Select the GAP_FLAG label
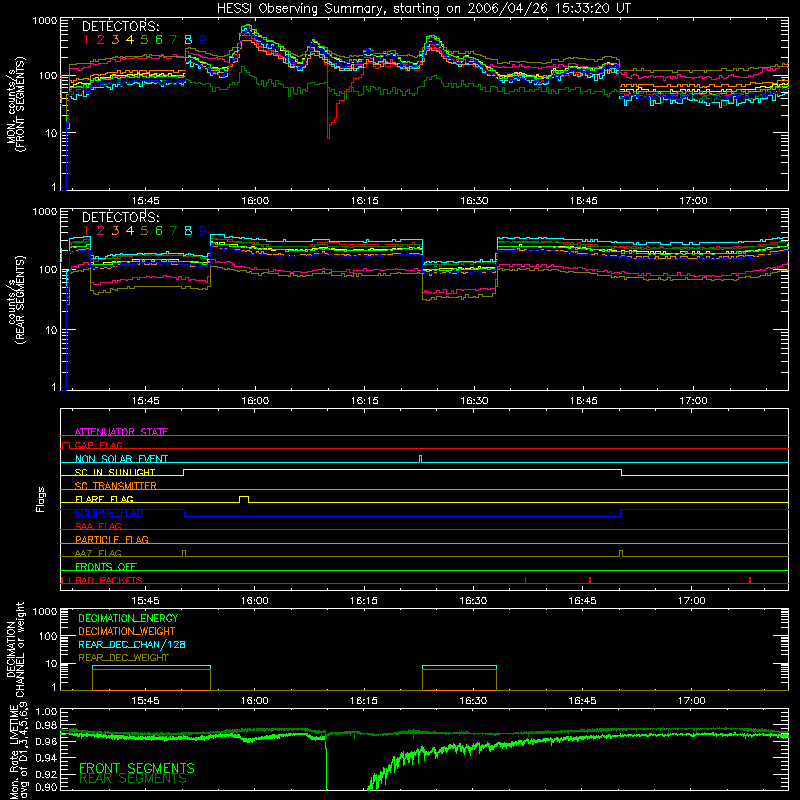The width and height of the screenshot is (800, 800). coord(98,445)
